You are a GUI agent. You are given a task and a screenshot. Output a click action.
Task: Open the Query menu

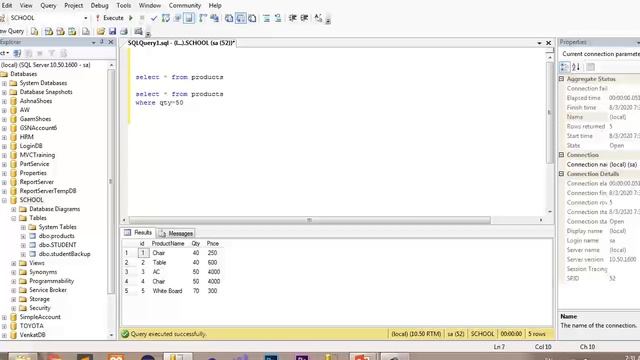click(48, 5)
